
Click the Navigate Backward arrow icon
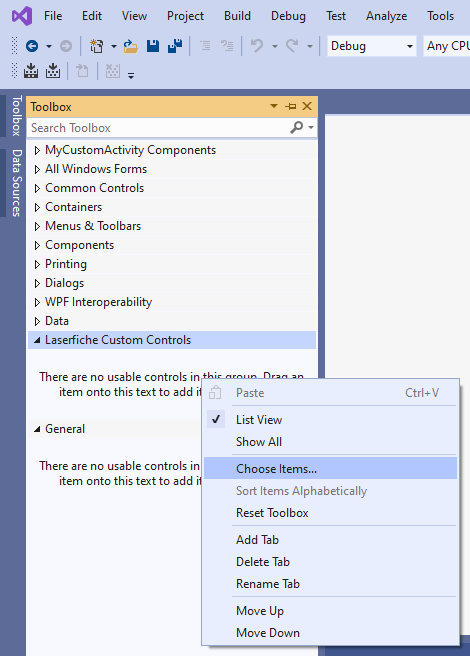(32, 46)
